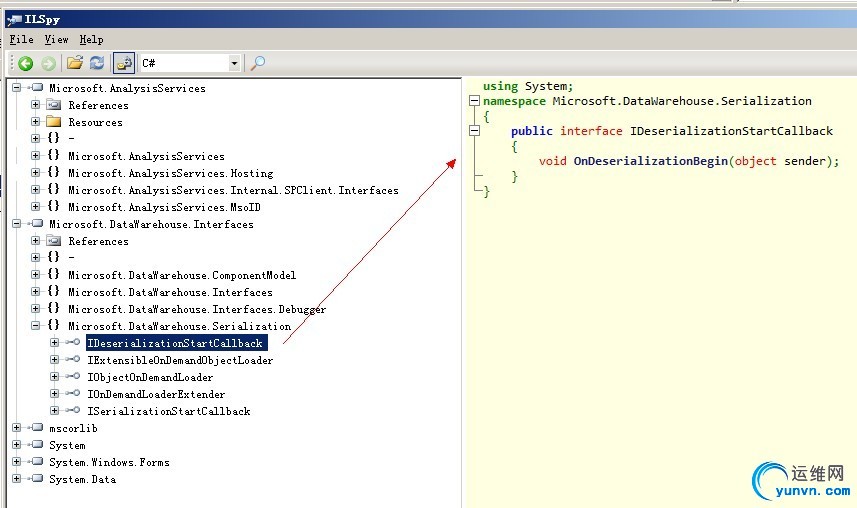Open an assembly with the folder icon

tap(74, 63)
